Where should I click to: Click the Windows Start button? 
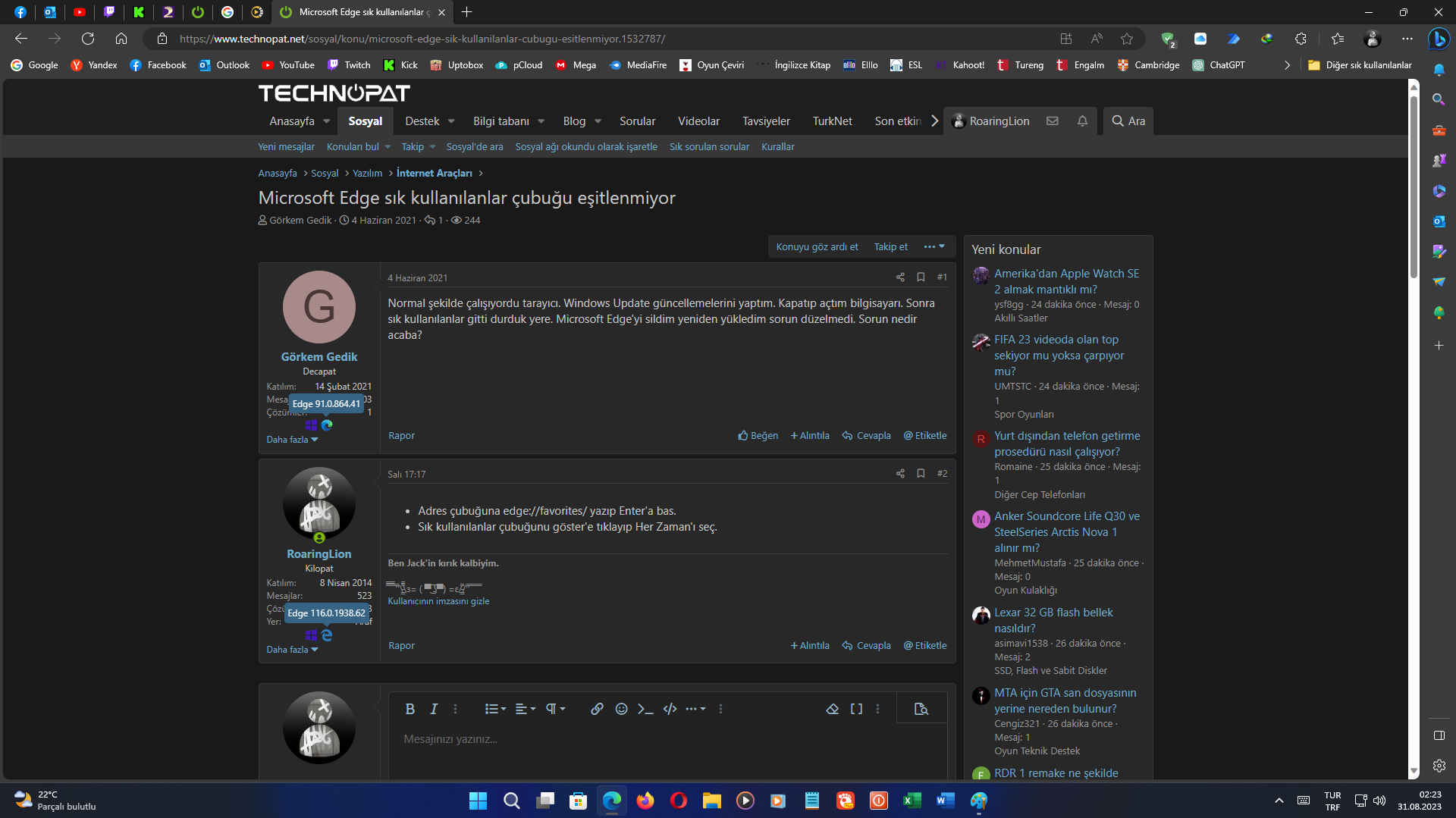(x=478, y=801)
